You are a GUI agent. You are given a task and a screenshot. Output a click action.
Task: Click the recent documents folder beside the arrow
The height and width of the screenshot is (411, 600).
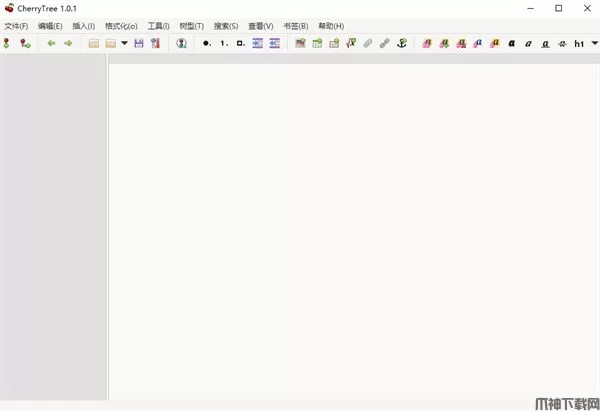coord(111,43)
